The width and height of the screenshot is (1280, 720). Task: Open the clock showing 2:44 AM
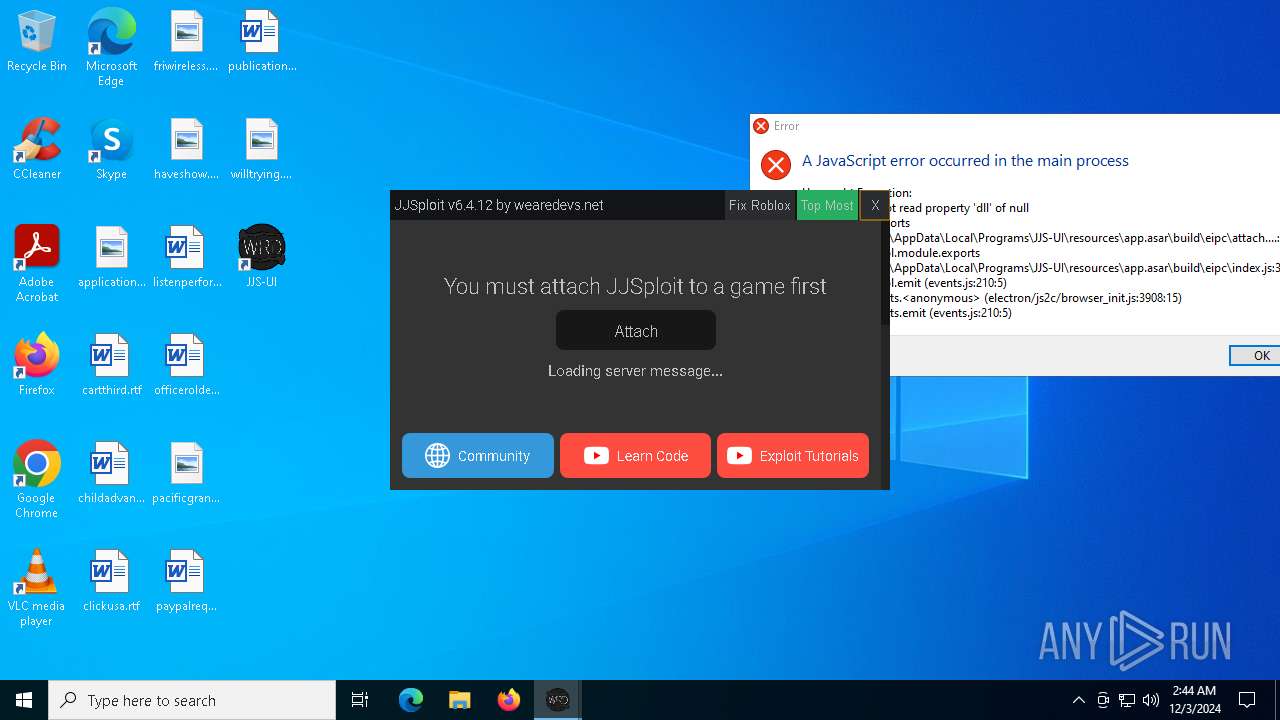click(1196, 700)
